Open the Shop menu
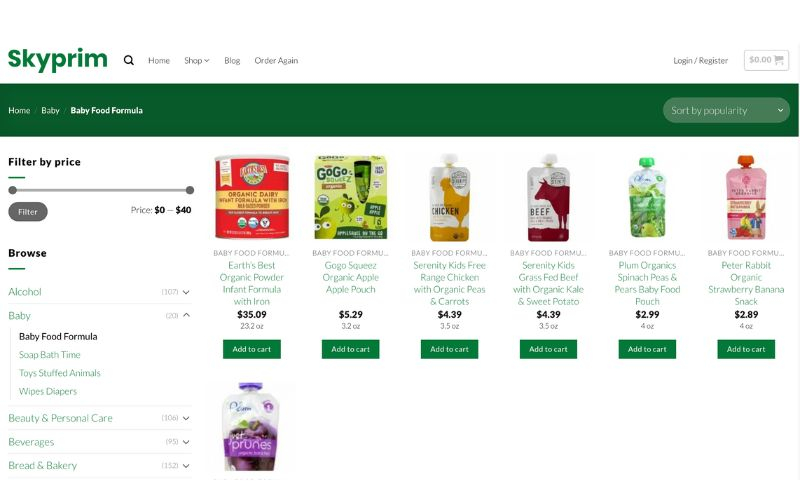 coord(196,60)
